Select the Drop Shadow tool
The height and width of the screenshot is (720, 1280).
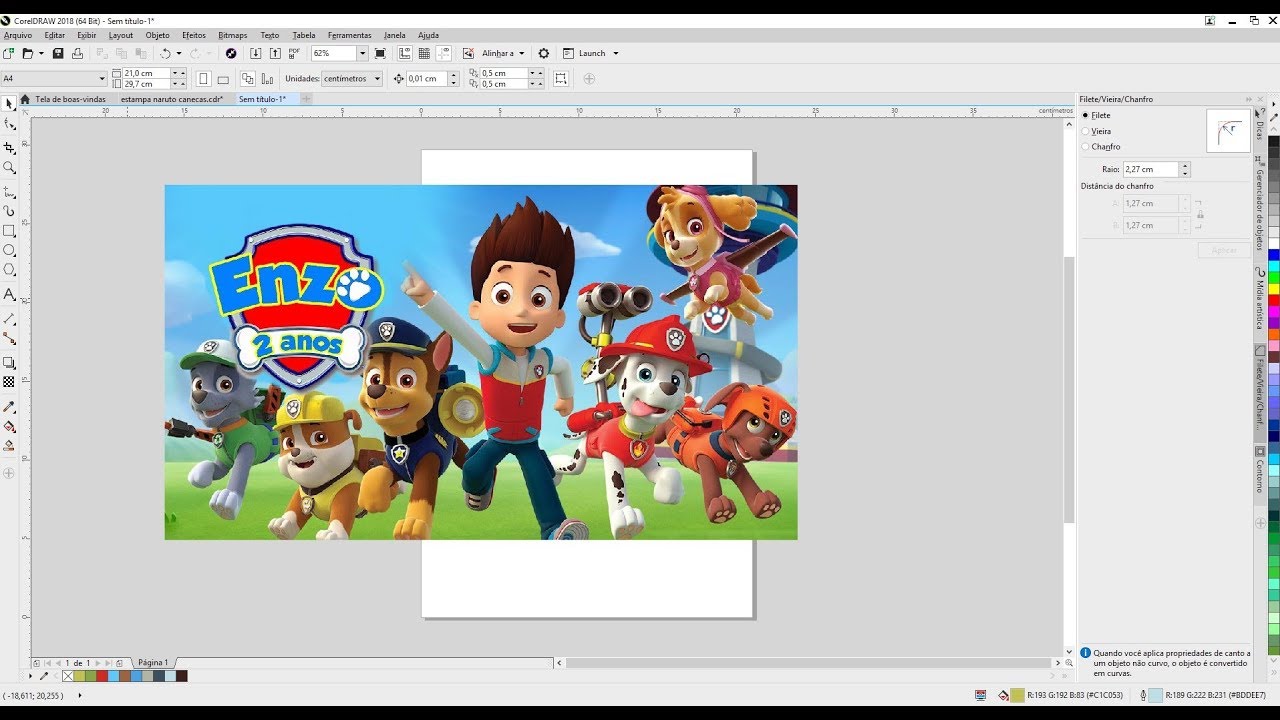point(9,362)
